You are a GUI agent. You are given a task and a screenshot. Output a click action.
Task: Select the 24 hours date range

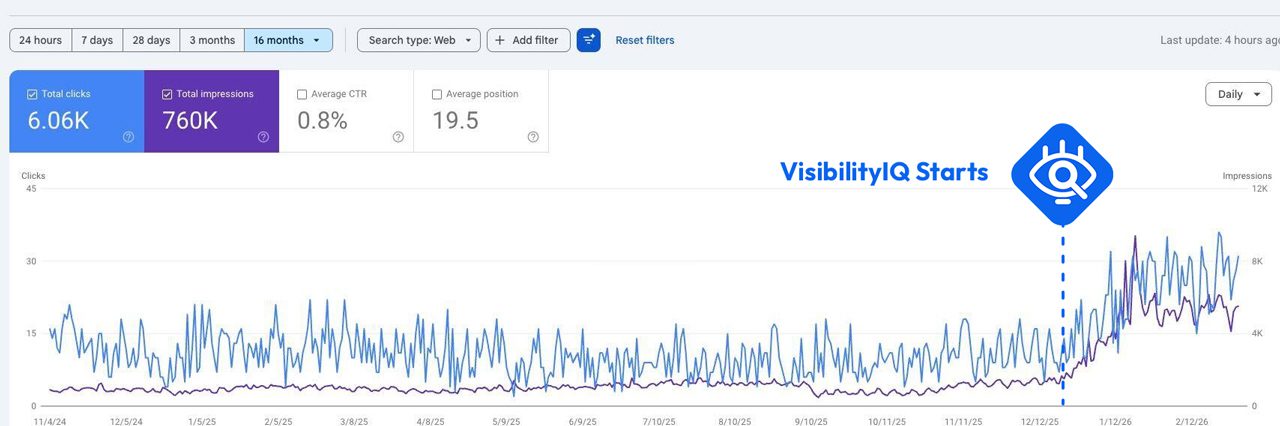(x=41, y=40)
